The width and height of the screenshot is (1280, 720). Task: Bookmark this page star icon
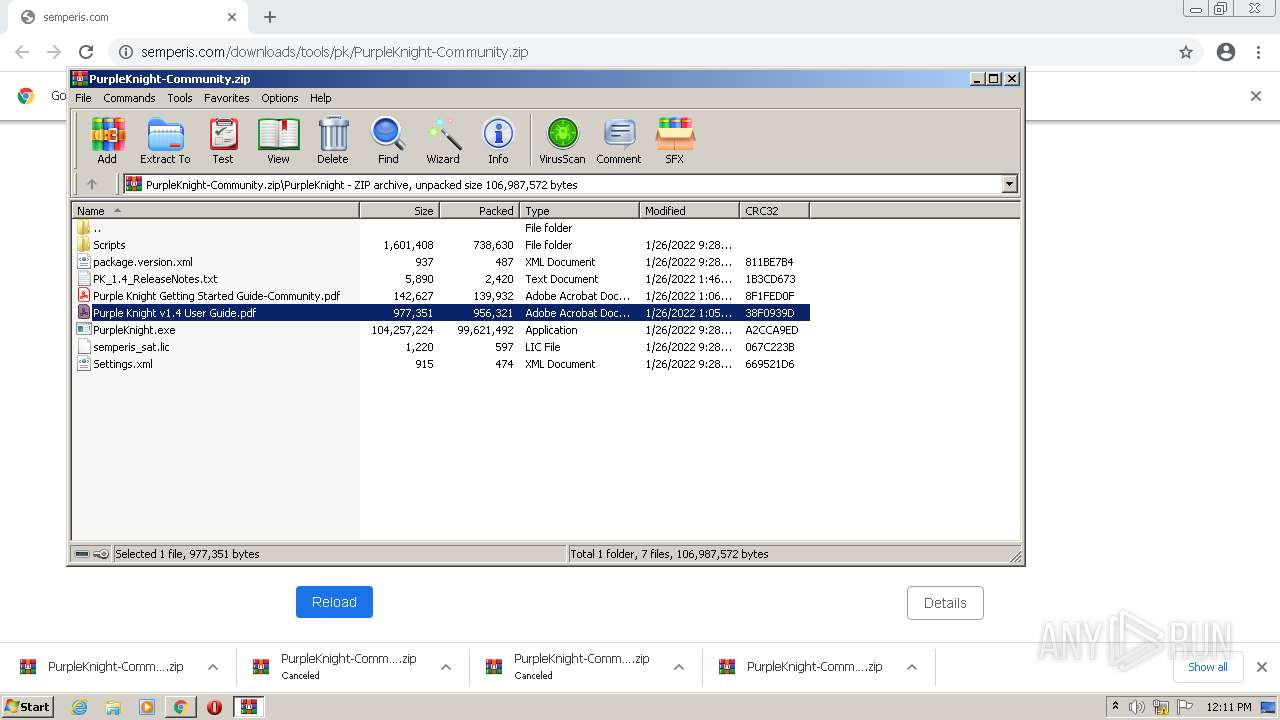(1186, 52)
